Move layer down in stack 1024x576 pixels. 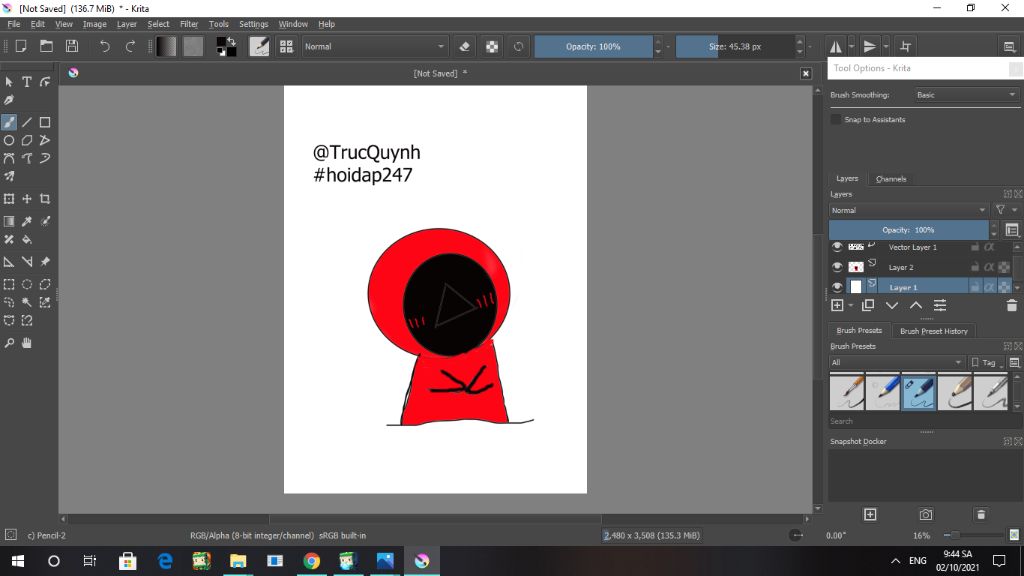[x=892, y=306]
